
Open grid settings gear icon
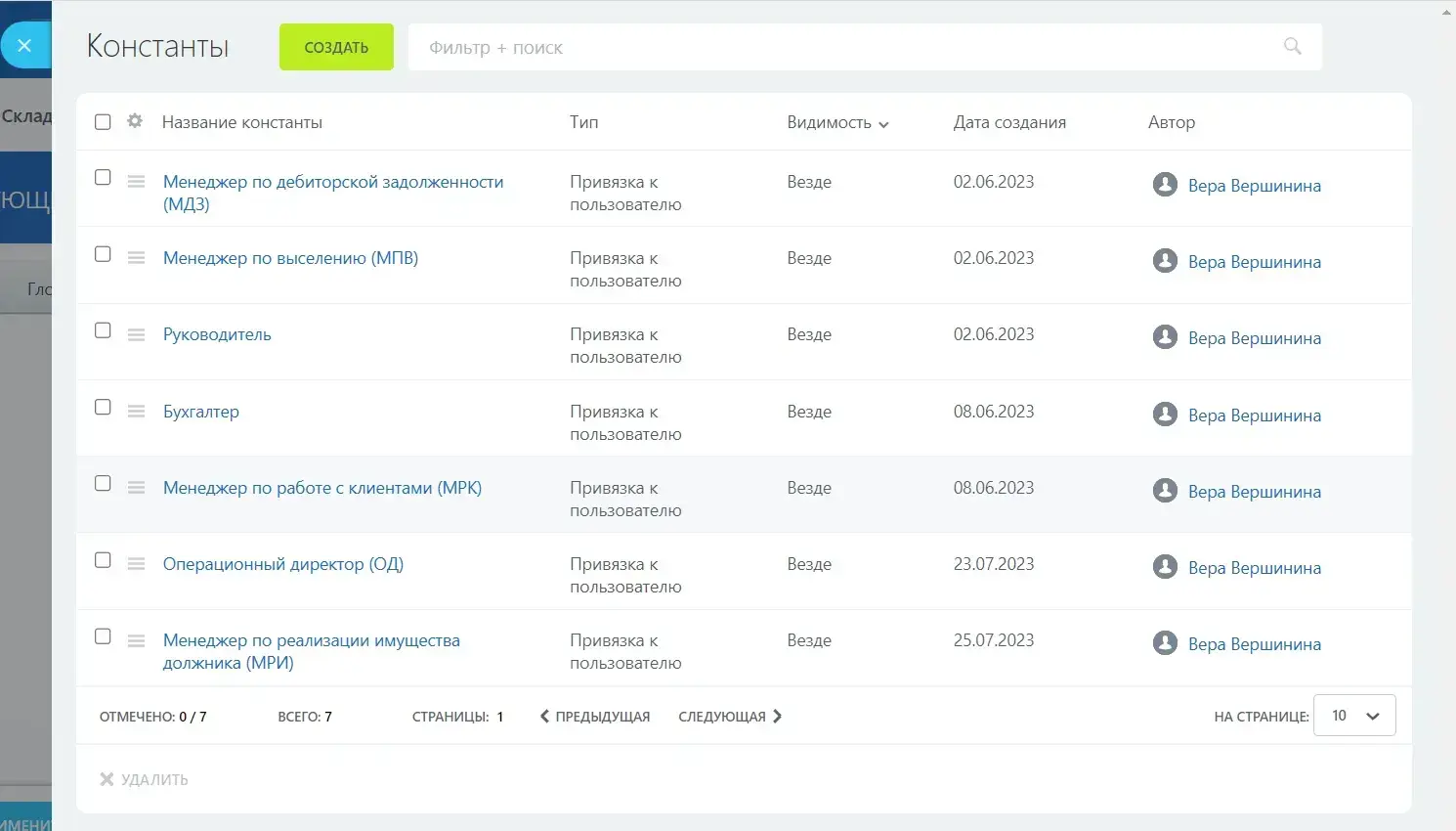pyautogui.click(x=135, y=121)
